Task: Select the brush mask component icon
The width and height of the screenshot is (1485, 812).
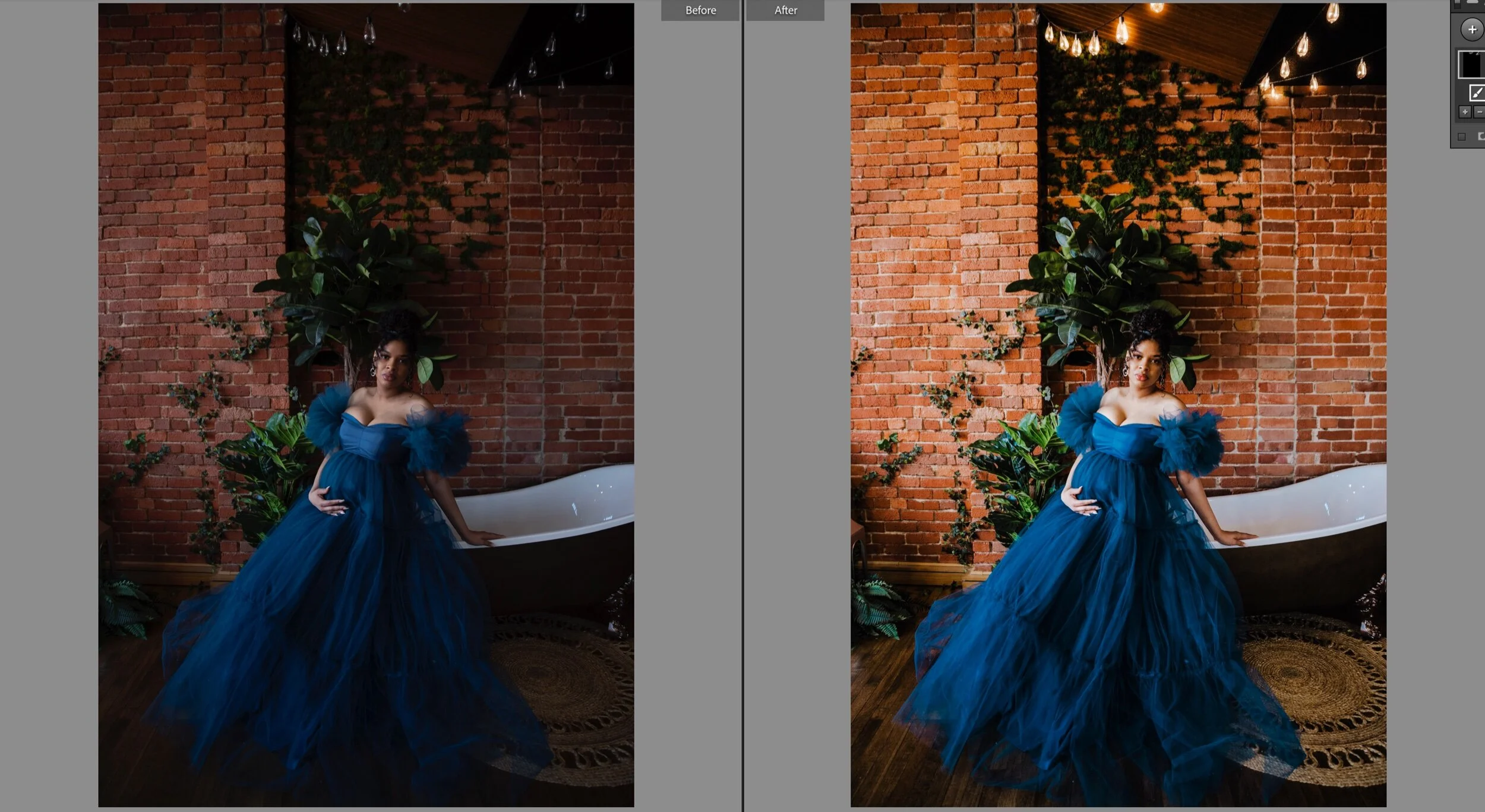Action: click(1476, 93)
